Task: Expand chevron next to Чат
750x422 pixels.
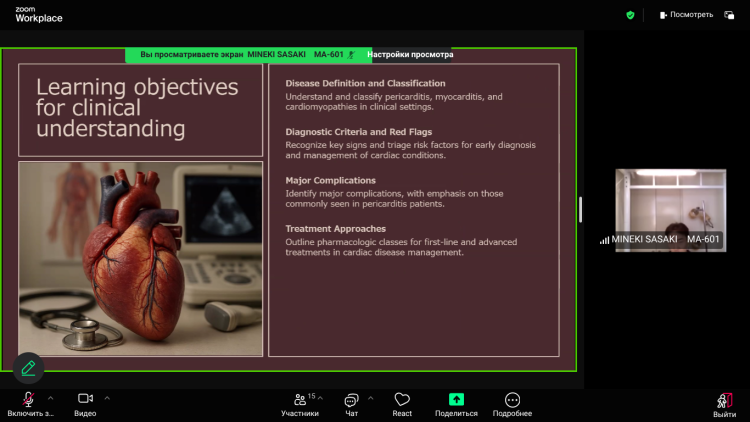Action: pyautogui.click(x=371, y=397)
